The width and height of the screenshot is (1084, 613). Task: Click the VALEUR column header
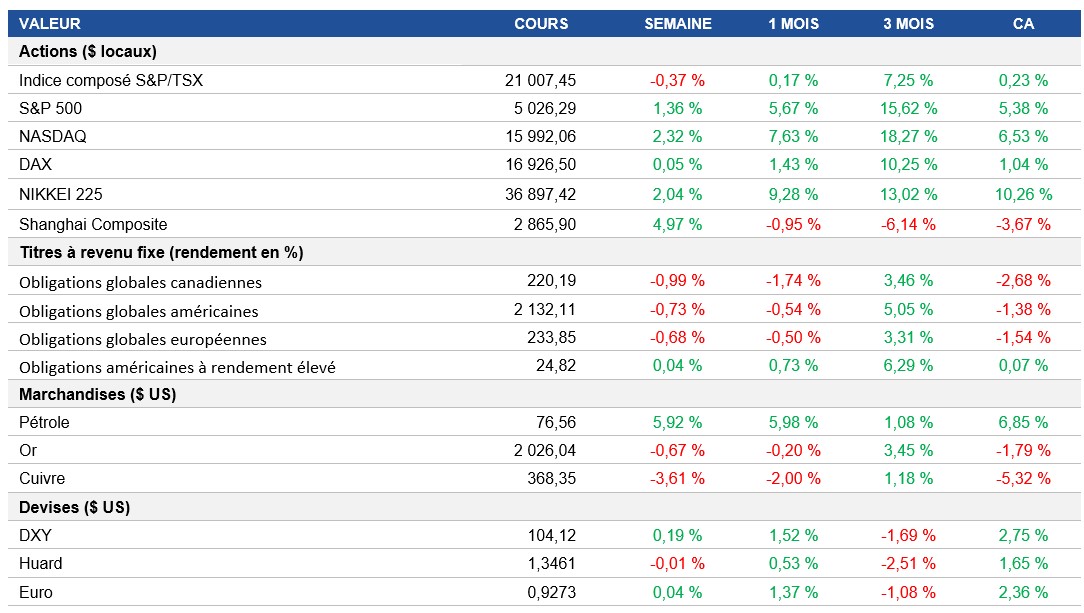pos(50,23)
